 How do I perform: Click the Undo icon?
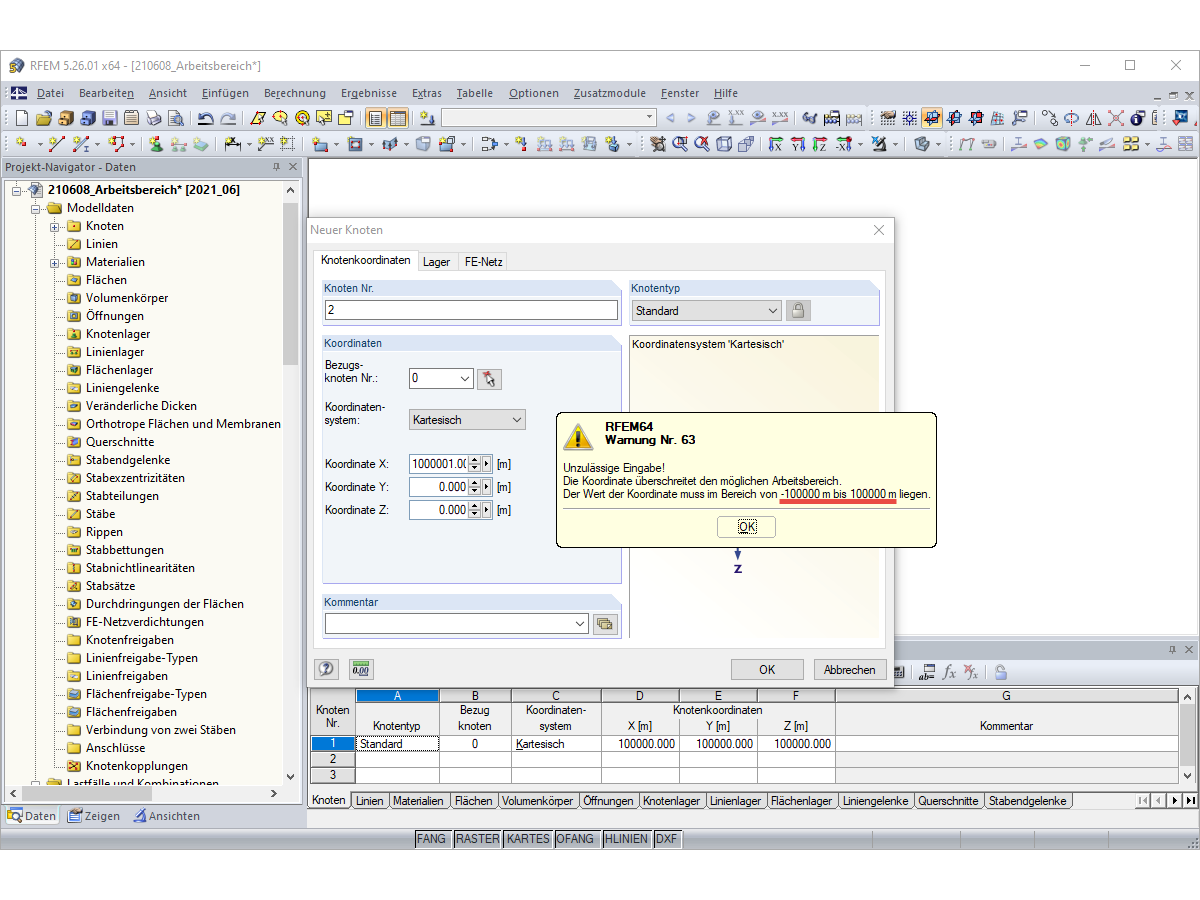click(205, 117)
